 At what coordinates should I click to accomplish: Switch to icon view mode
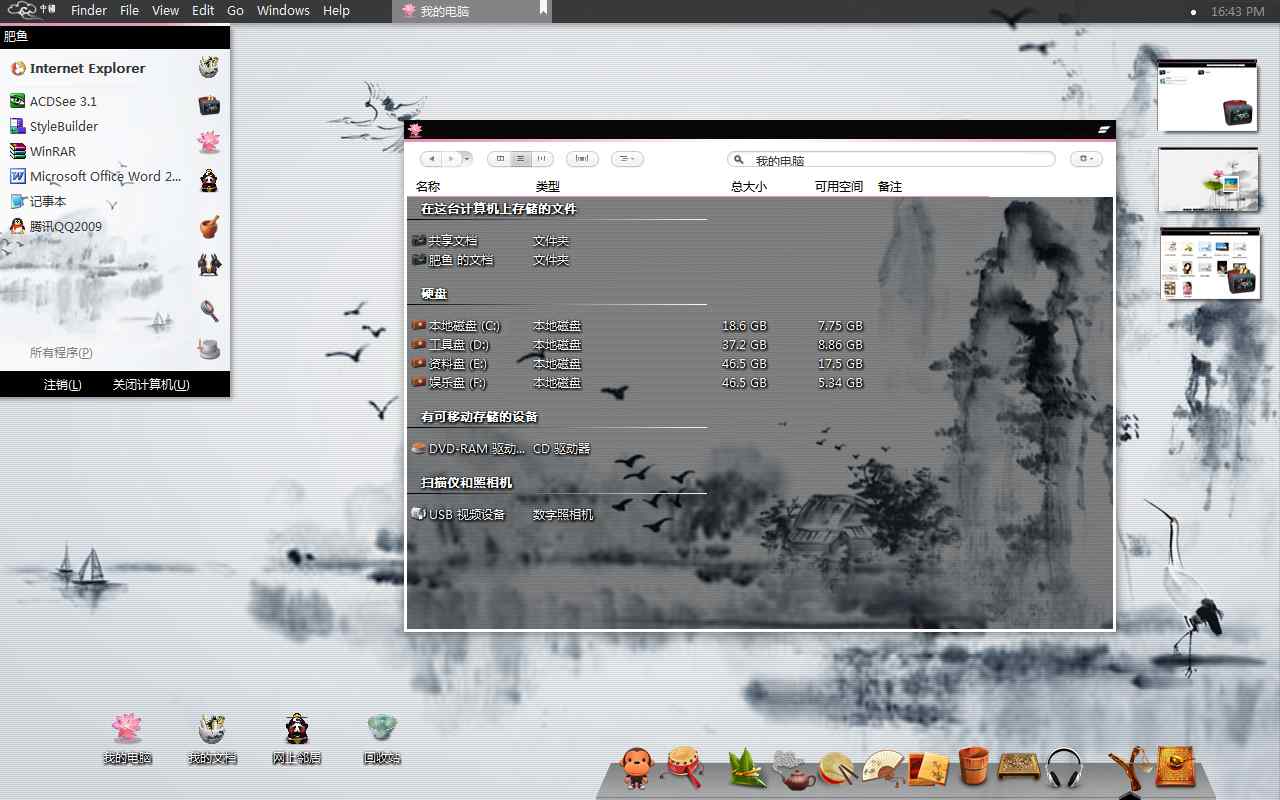(500, 159)
